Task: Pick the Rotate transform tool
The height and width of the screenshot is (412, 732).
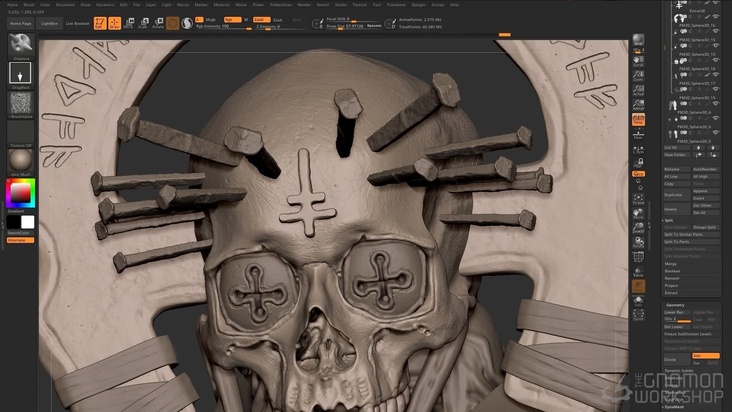Action: coord(158,22)
